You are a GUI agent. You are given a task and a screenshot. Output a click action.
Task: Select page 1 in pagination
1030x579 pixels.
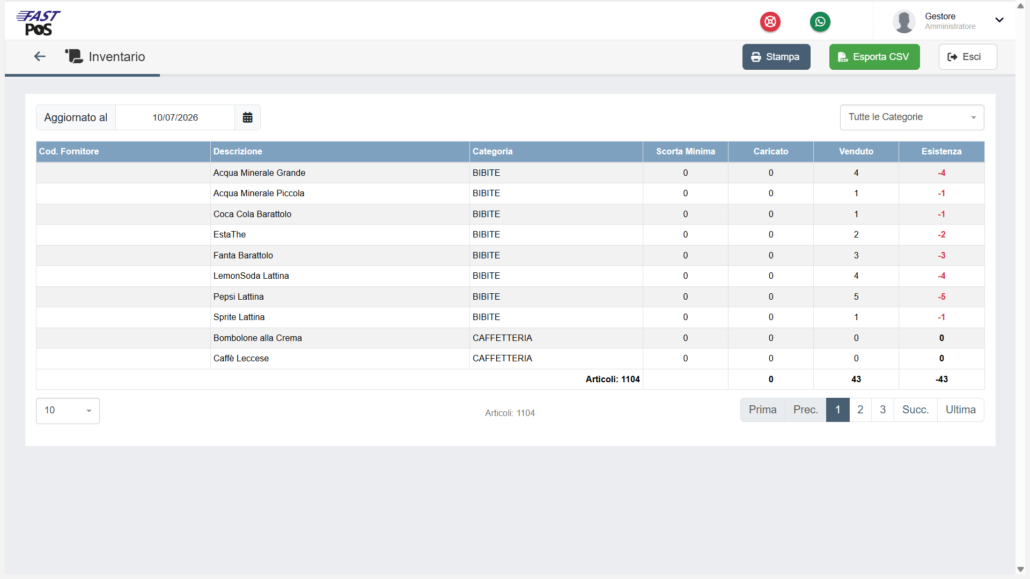(838, 409)
